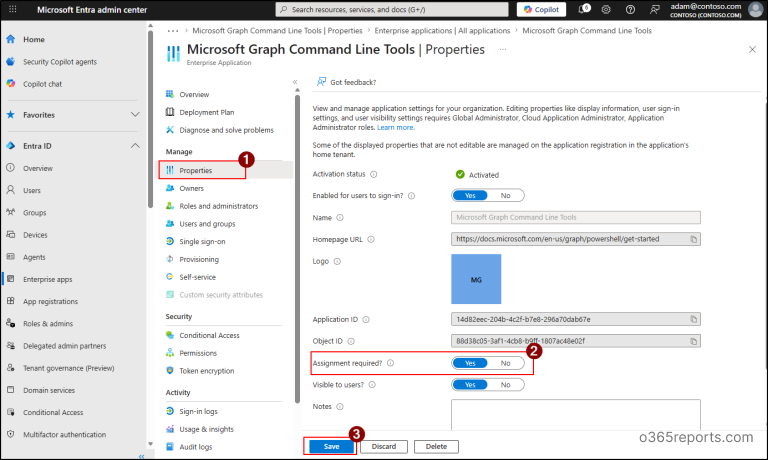Open the help question mark icon
This screenshot has width=768, height=460.
(x=630, y=9)
